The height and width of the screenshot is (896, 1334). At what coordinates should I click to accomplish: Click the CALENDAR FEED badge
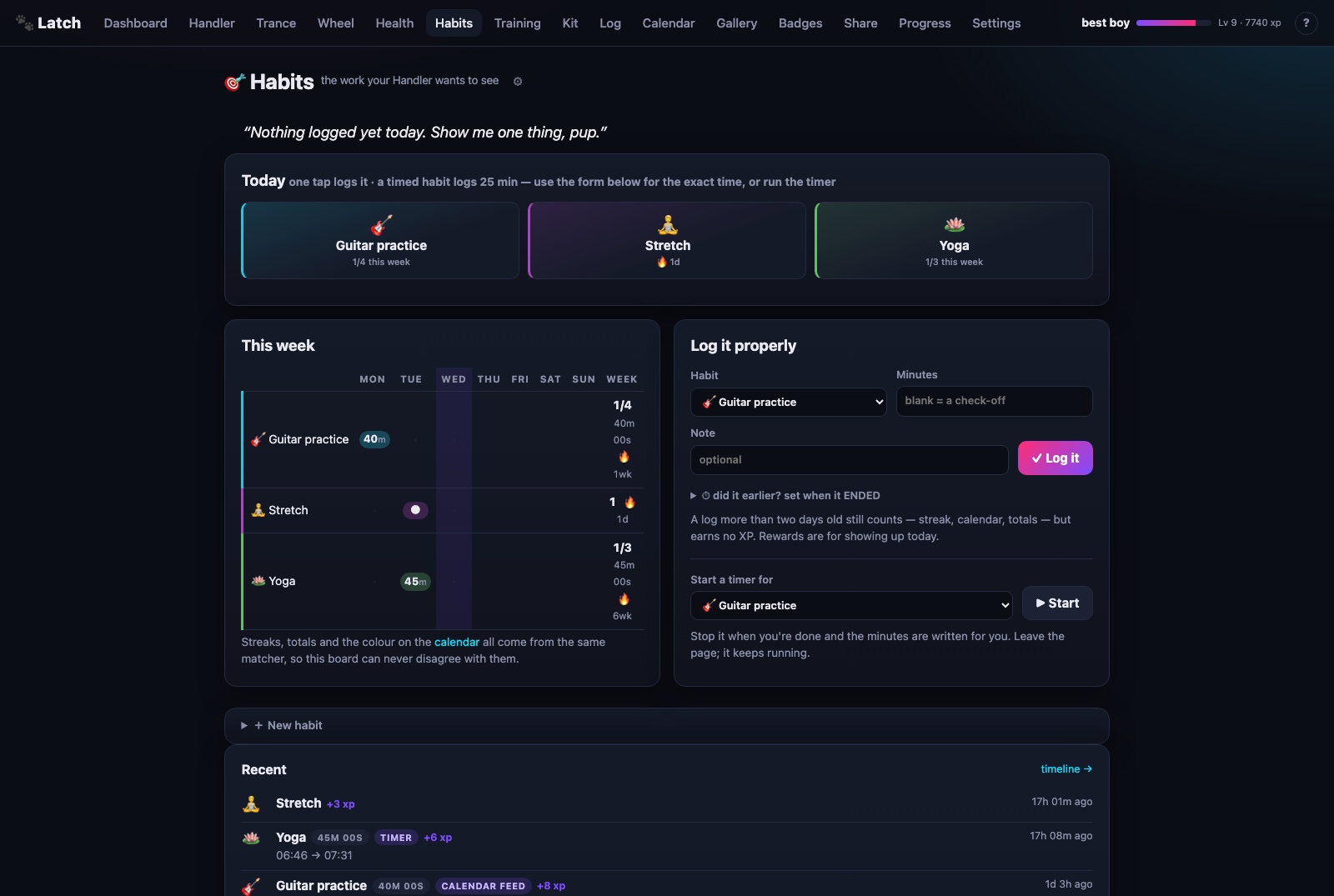pyautogui.click(x=484, y=886)
